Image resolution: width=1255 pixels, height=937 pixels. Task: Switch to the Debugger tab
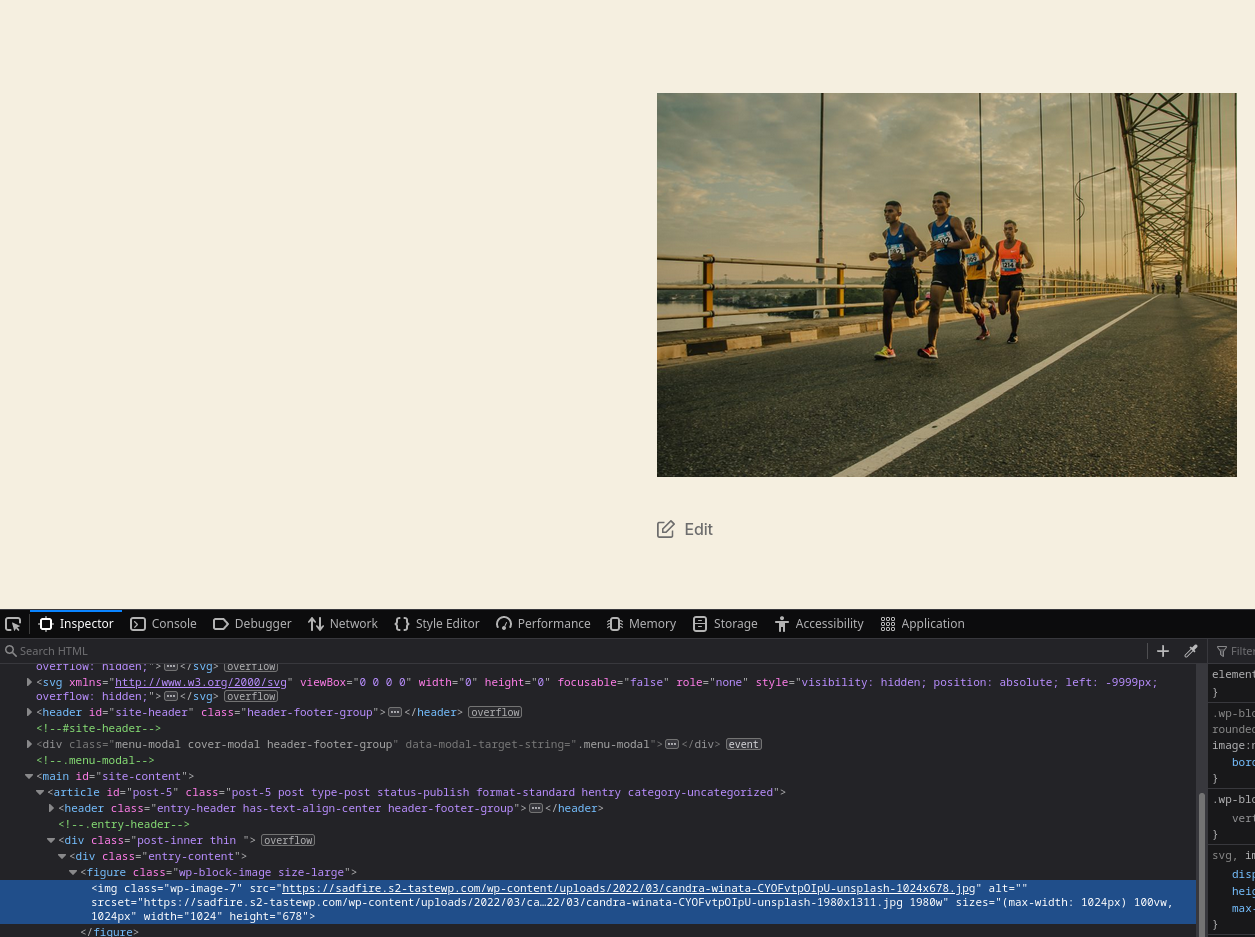click(252, 624)
